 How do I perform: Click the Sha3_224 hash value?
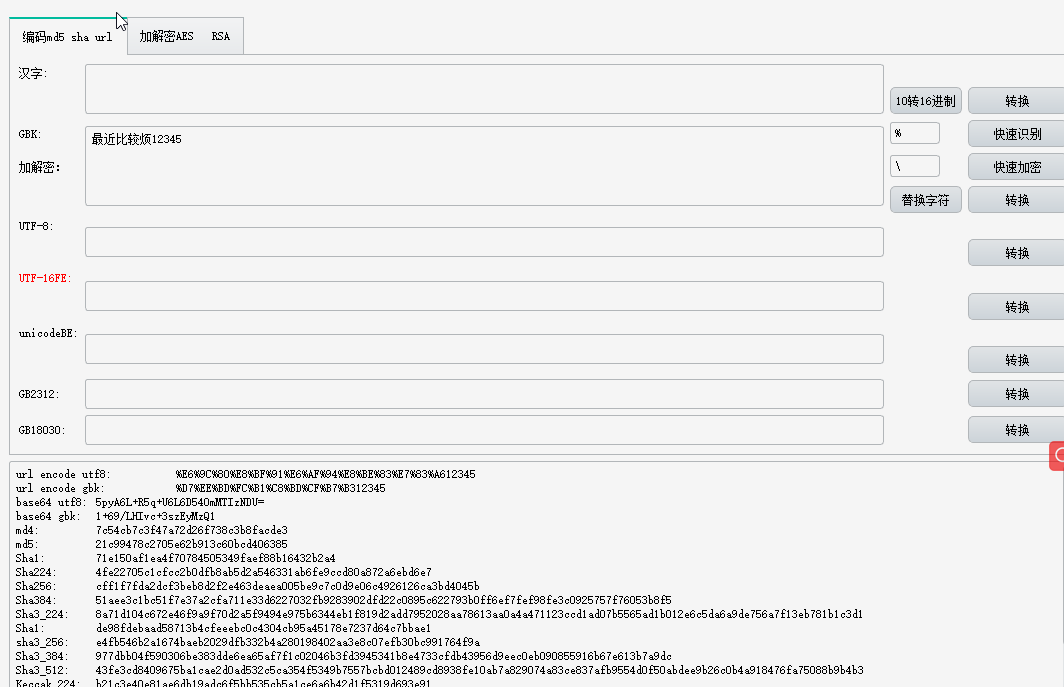point(479,614)
